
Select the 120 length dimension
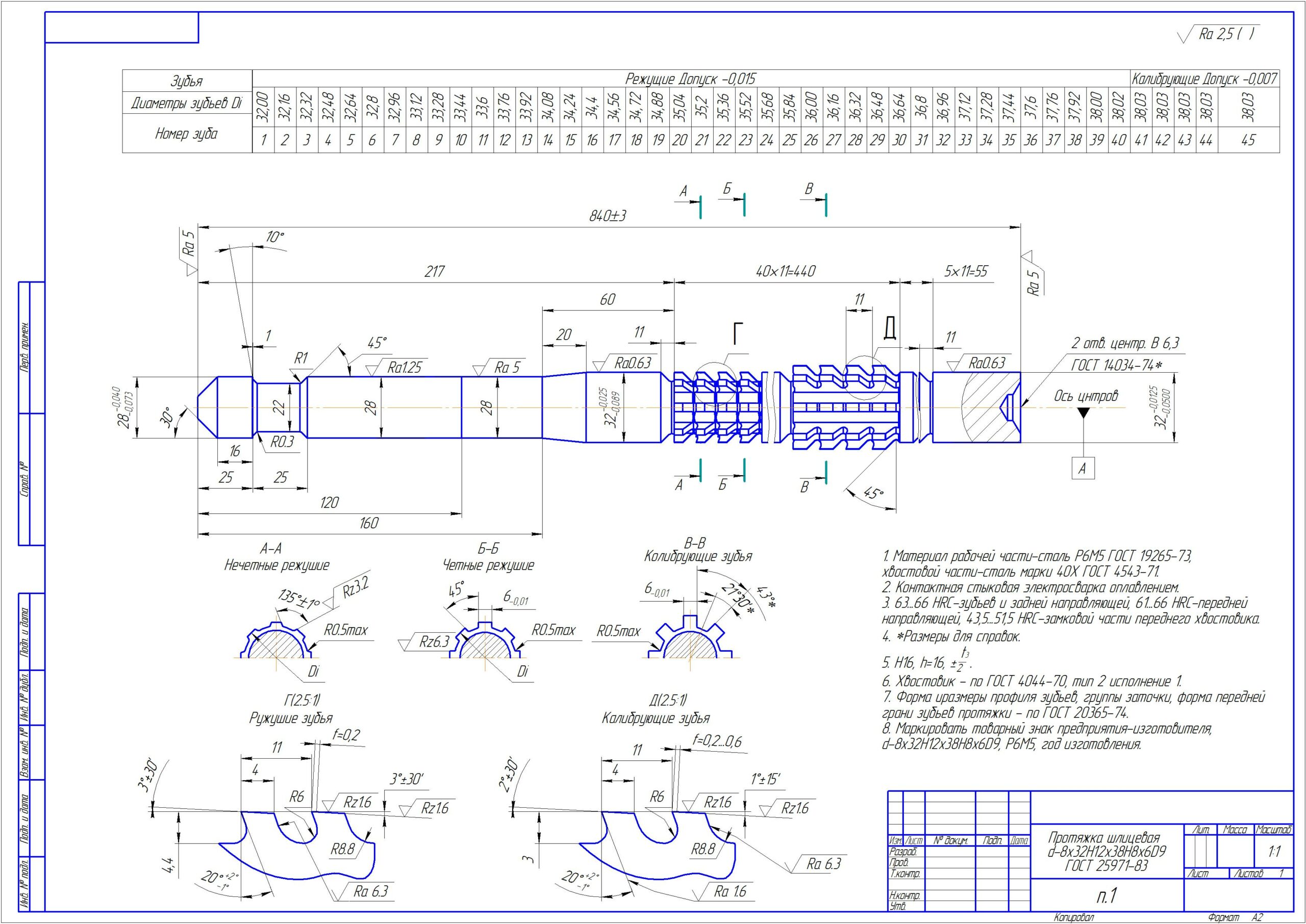330,503
